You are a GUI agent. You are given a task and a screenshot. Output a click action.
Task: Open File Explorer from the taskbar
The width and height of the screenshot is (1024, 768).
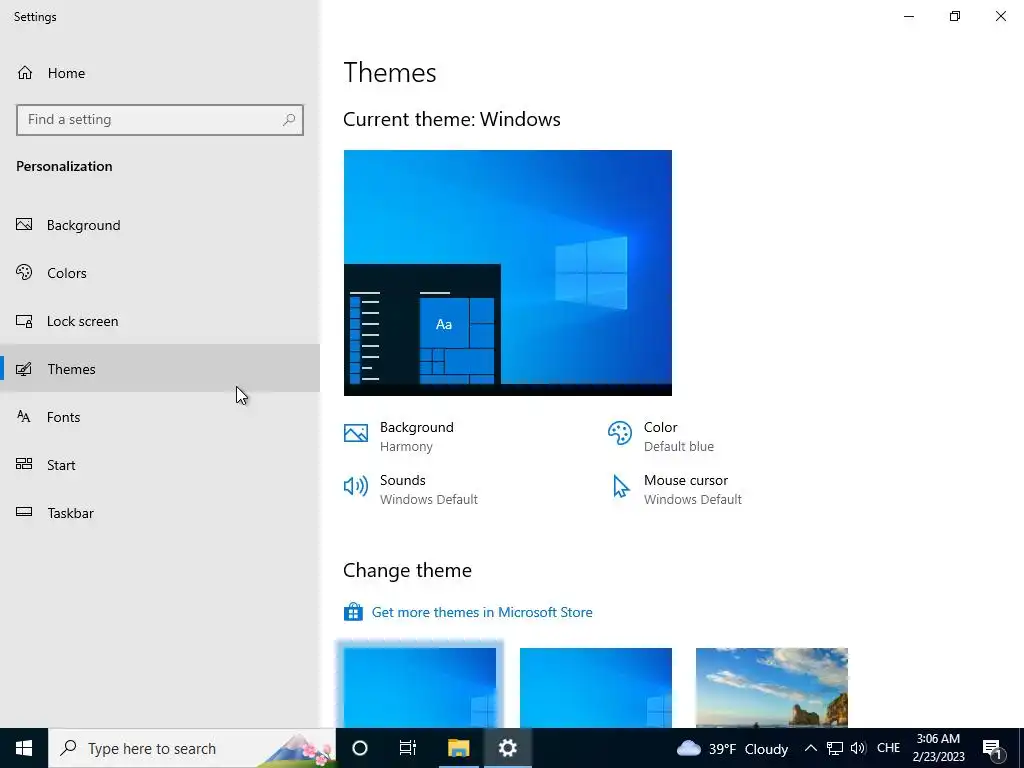pyautogui.click(x=458, y=748)
